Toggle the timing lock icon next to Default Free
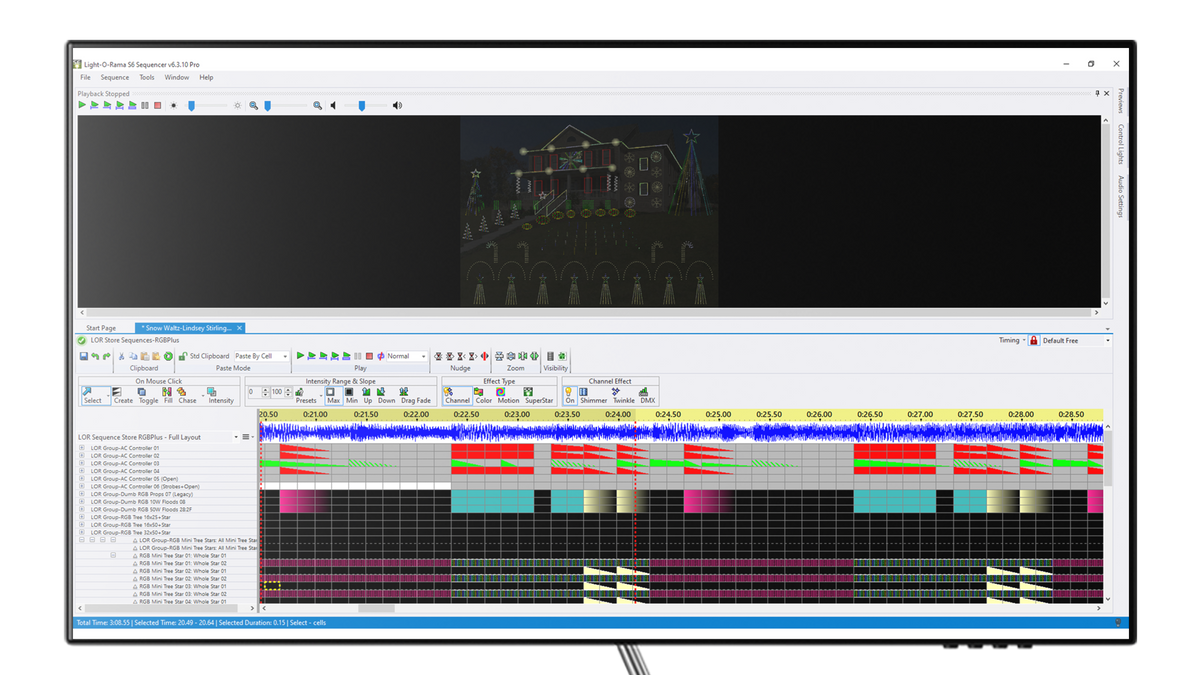The height and width of the screenshot is (675, 1200). point(1034,341)
